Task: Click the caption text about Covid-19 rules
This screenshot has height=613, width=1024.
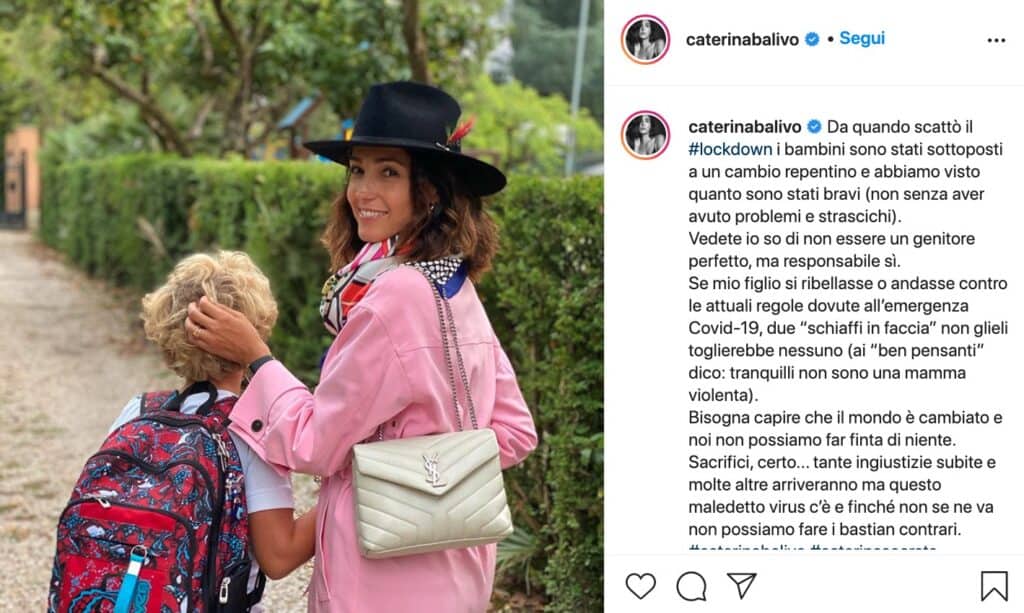Action: [x=848, y=339]
